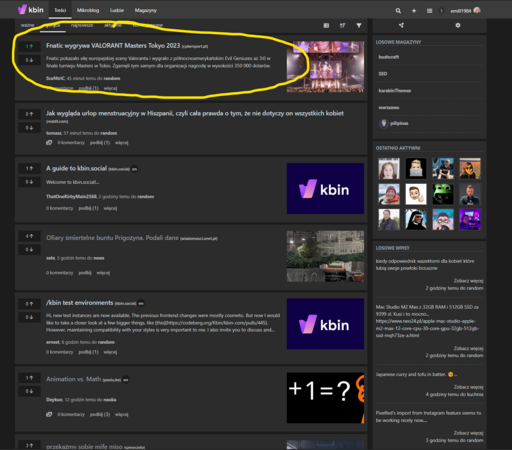Downvote the Ofiary śmiertelne buntu Prigożyna post
The width and height of the screenshot is (512, 450).
pos(29,249)
